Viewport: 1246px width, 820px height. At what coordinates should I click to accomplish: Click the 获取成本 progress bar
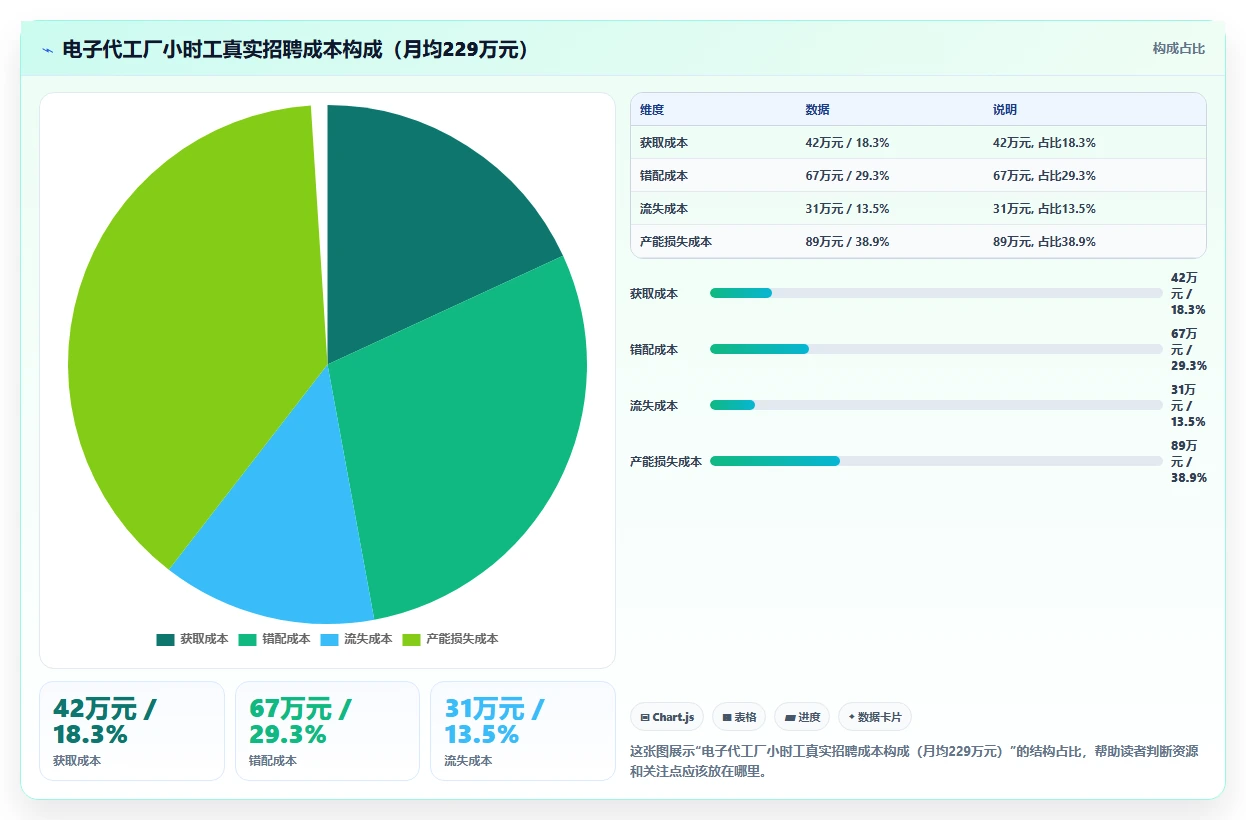coord(936,293)
